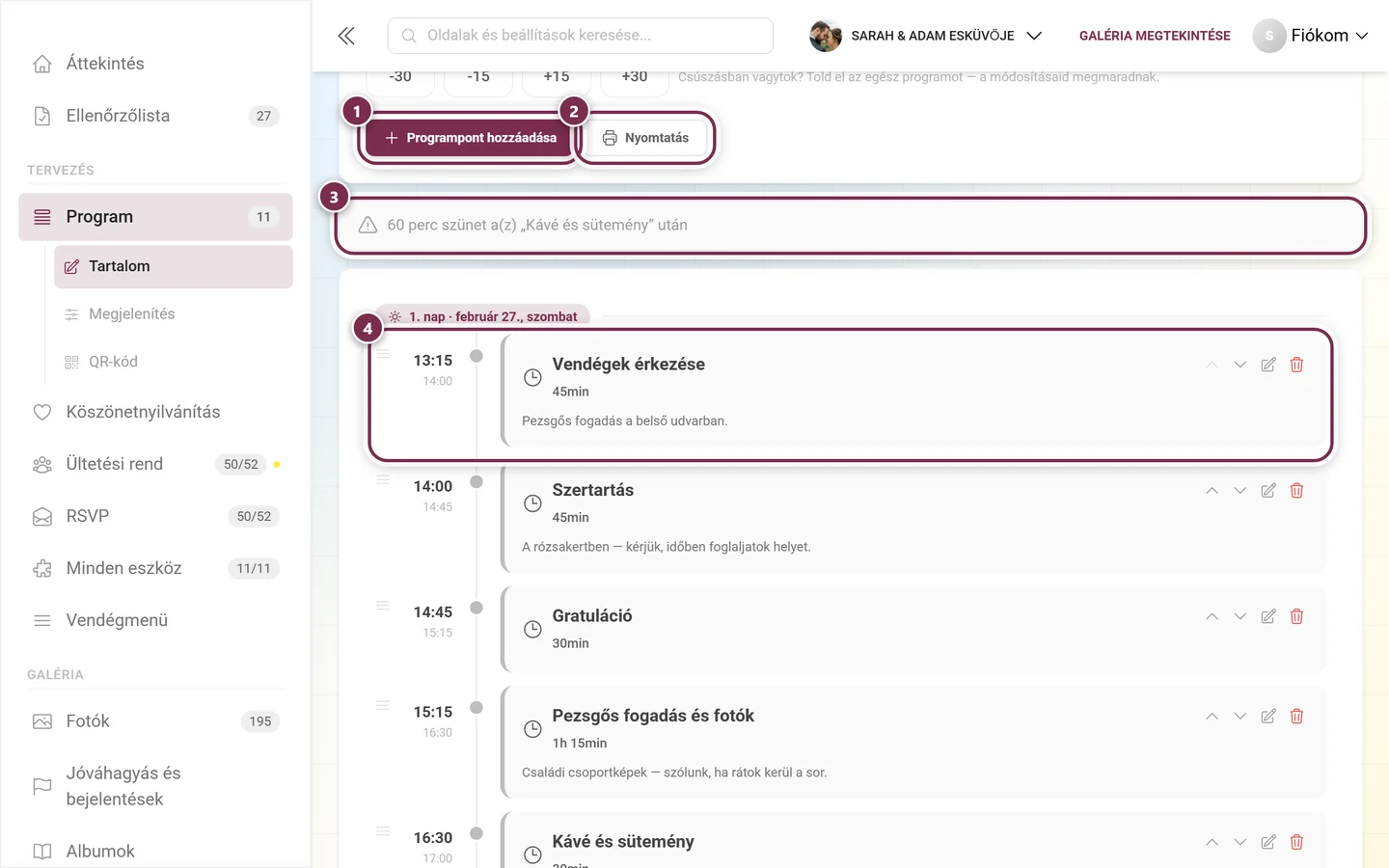
Task: Focus the Oldalak és beállítások keresése field
Action: coord(581,36)
